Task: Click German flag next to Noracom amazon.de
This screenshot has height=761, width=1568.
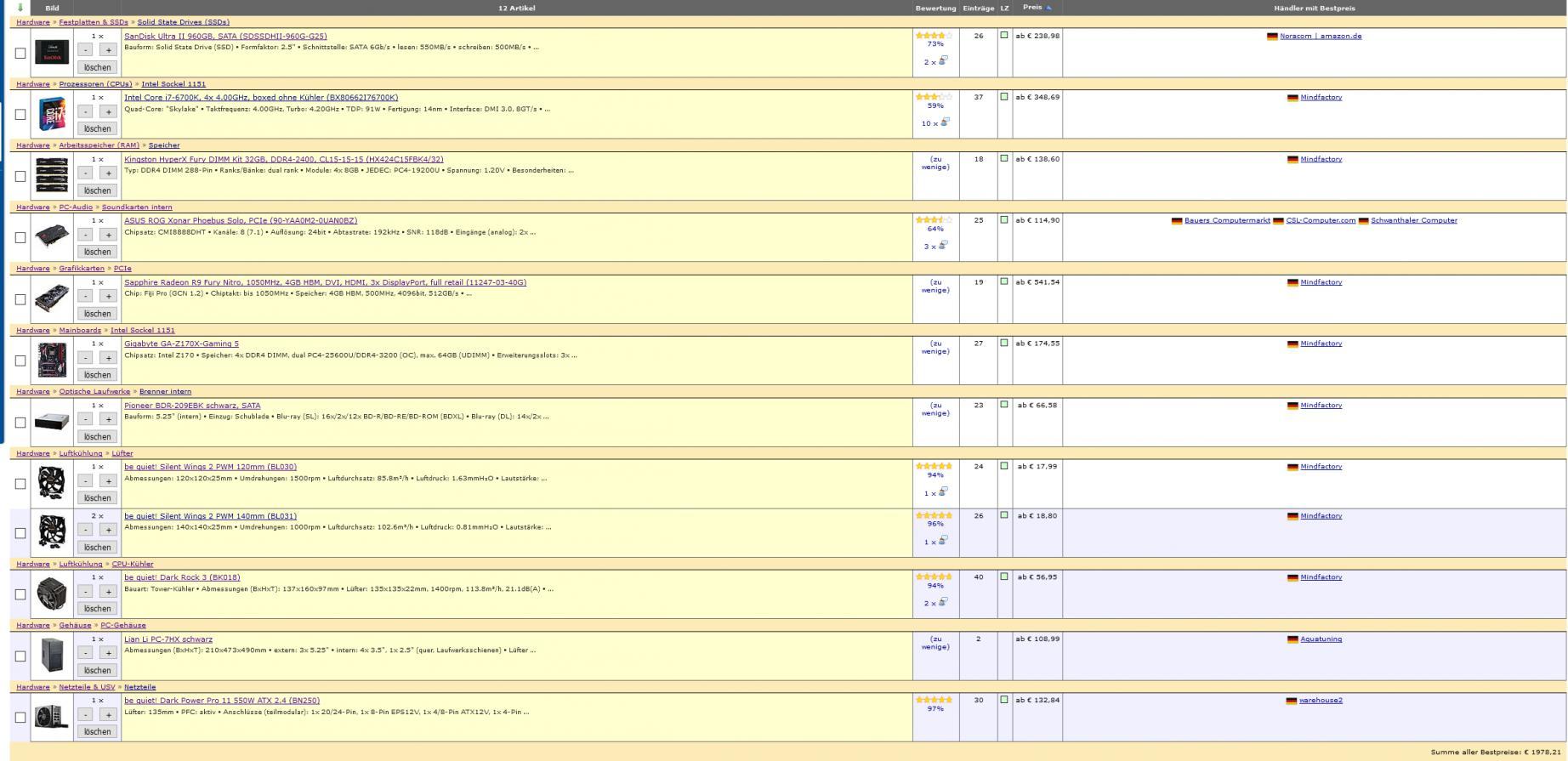Action: [x=1272, y=37]
